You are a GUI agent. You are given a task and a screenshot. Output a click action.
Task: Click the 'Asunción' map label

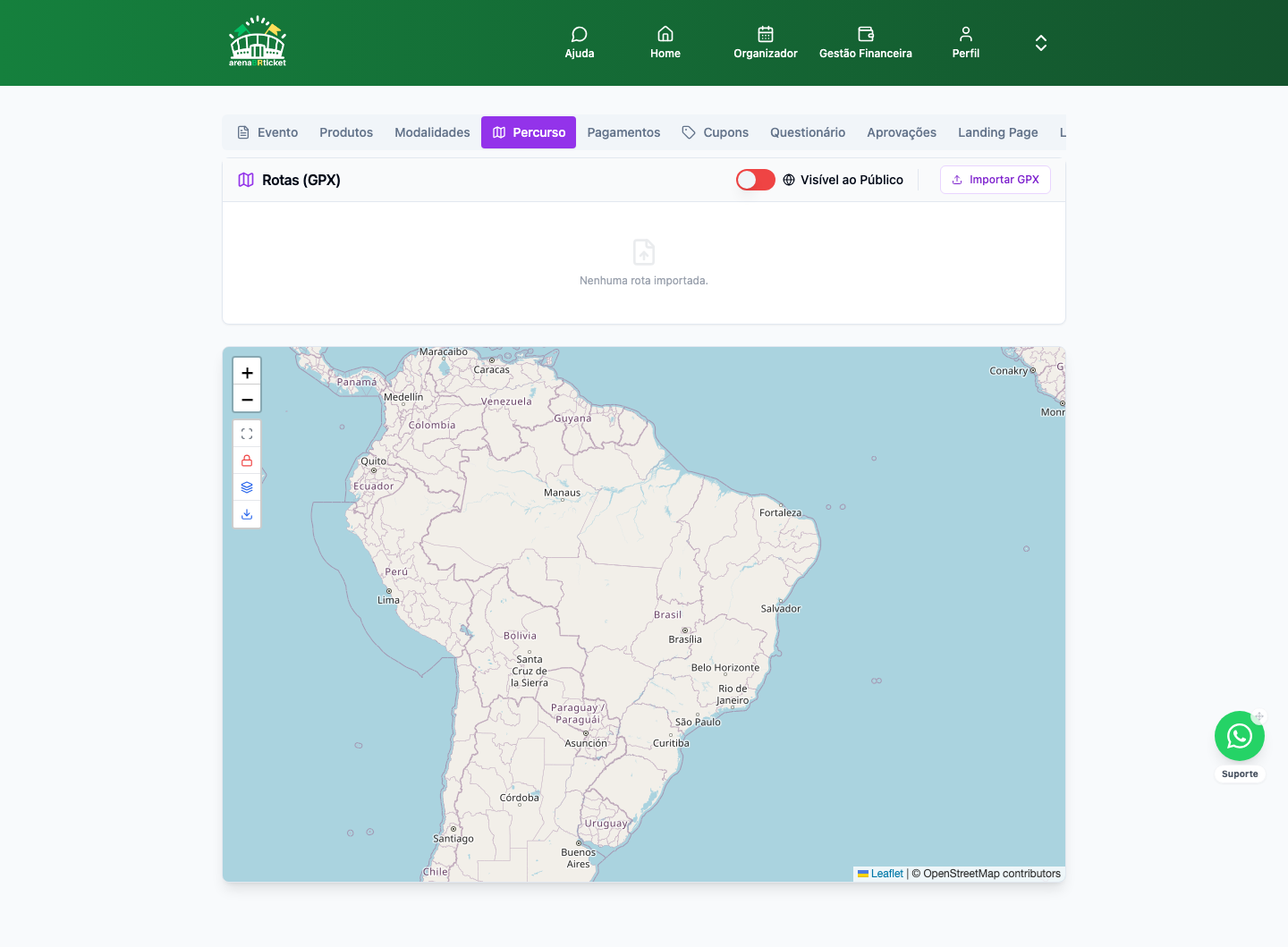(586, 743)
